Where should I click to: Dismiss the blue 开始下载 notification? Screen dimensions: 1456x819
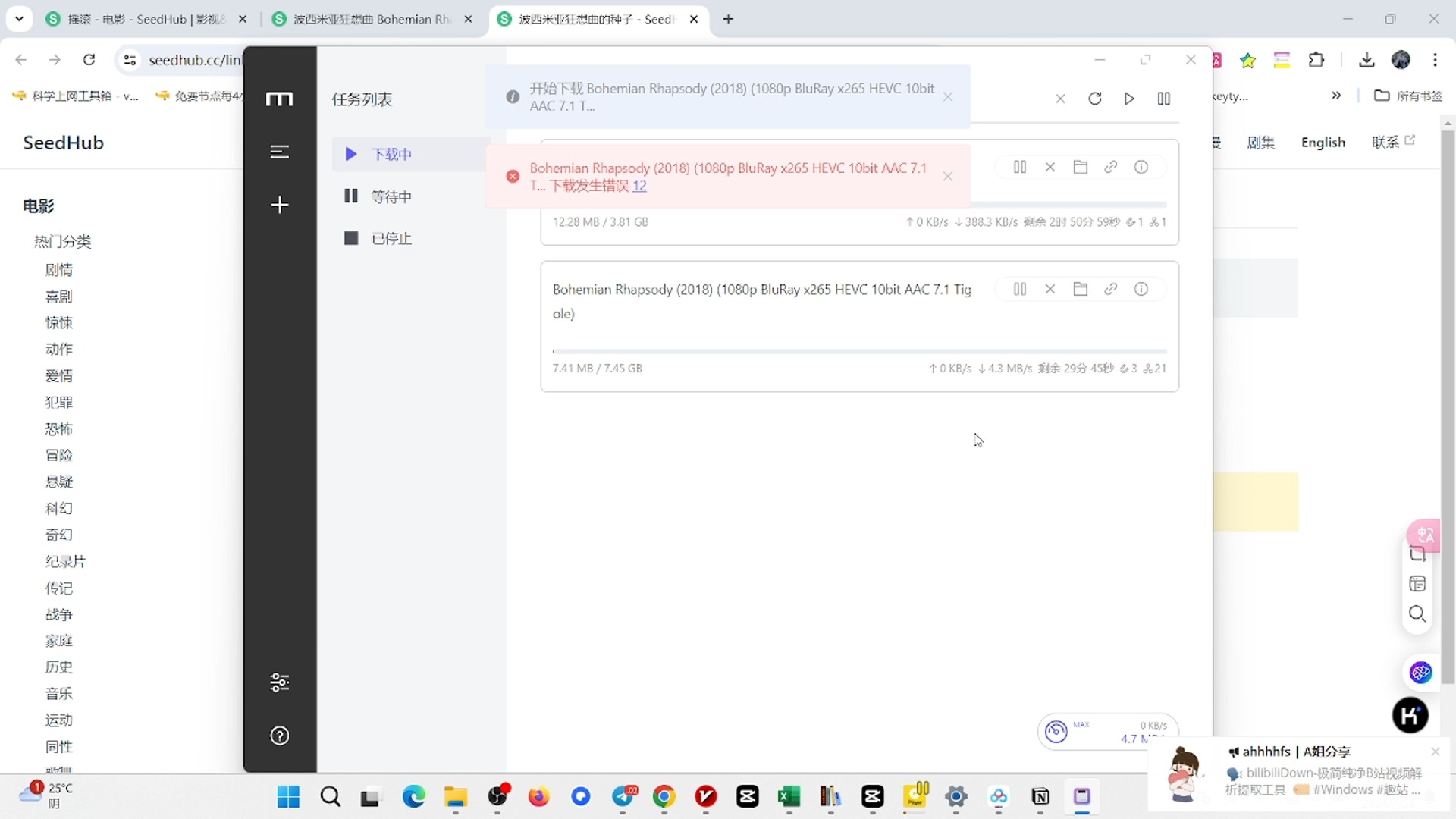point(948,96)
